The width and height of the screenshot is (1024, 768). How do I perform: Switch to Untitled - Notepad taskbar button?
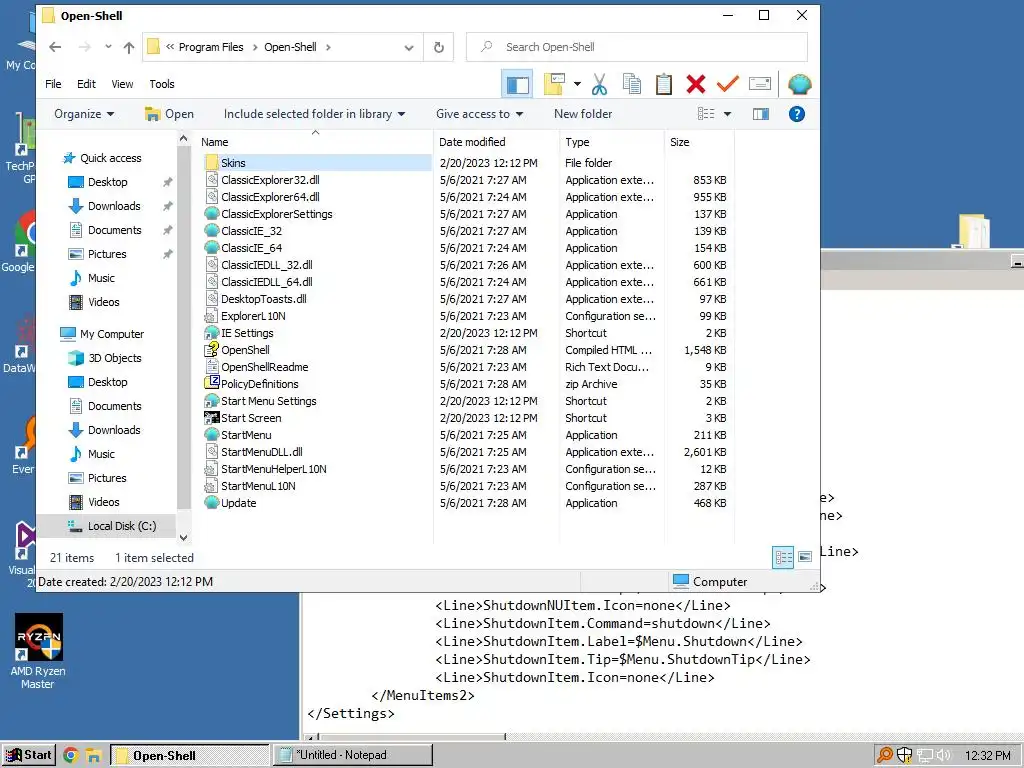coord(353,755)
